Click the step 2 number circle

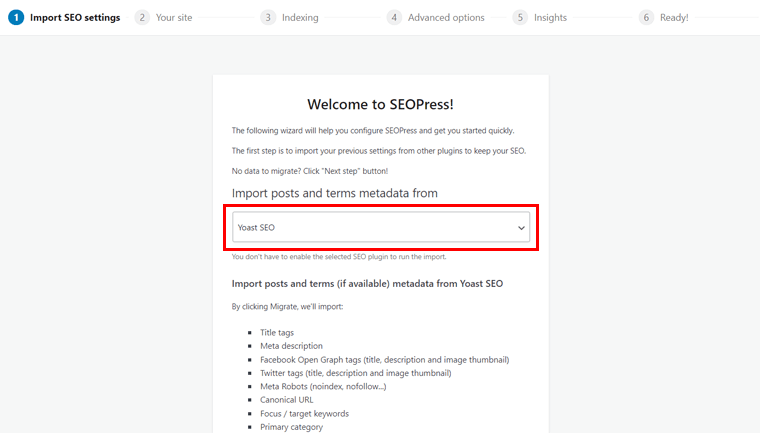(x=142, y=17)
